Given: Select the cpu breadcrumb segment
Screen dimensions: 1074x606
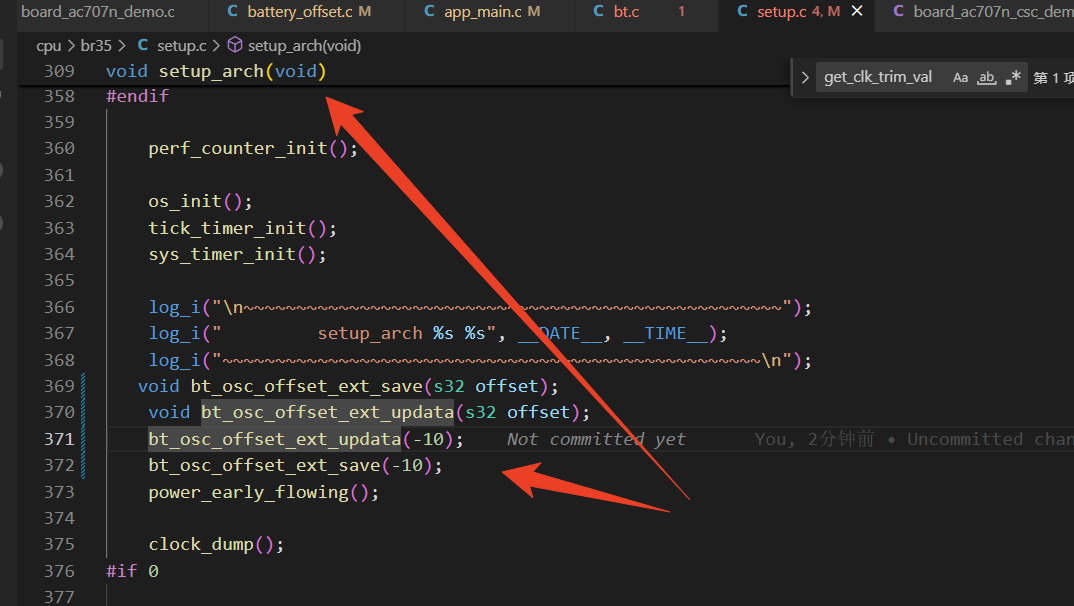Looking at the screenshot, I should coord(49,46).
